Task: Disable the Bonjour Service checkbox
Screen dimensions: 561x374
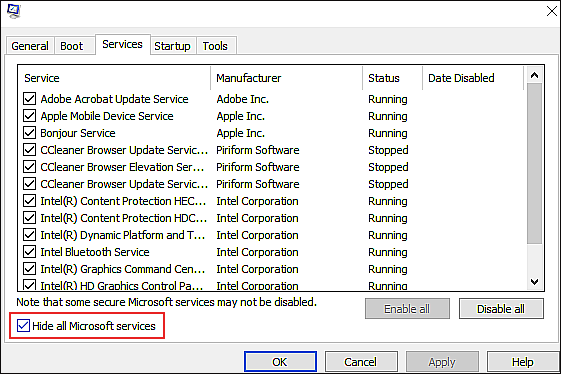Action: 29,133
